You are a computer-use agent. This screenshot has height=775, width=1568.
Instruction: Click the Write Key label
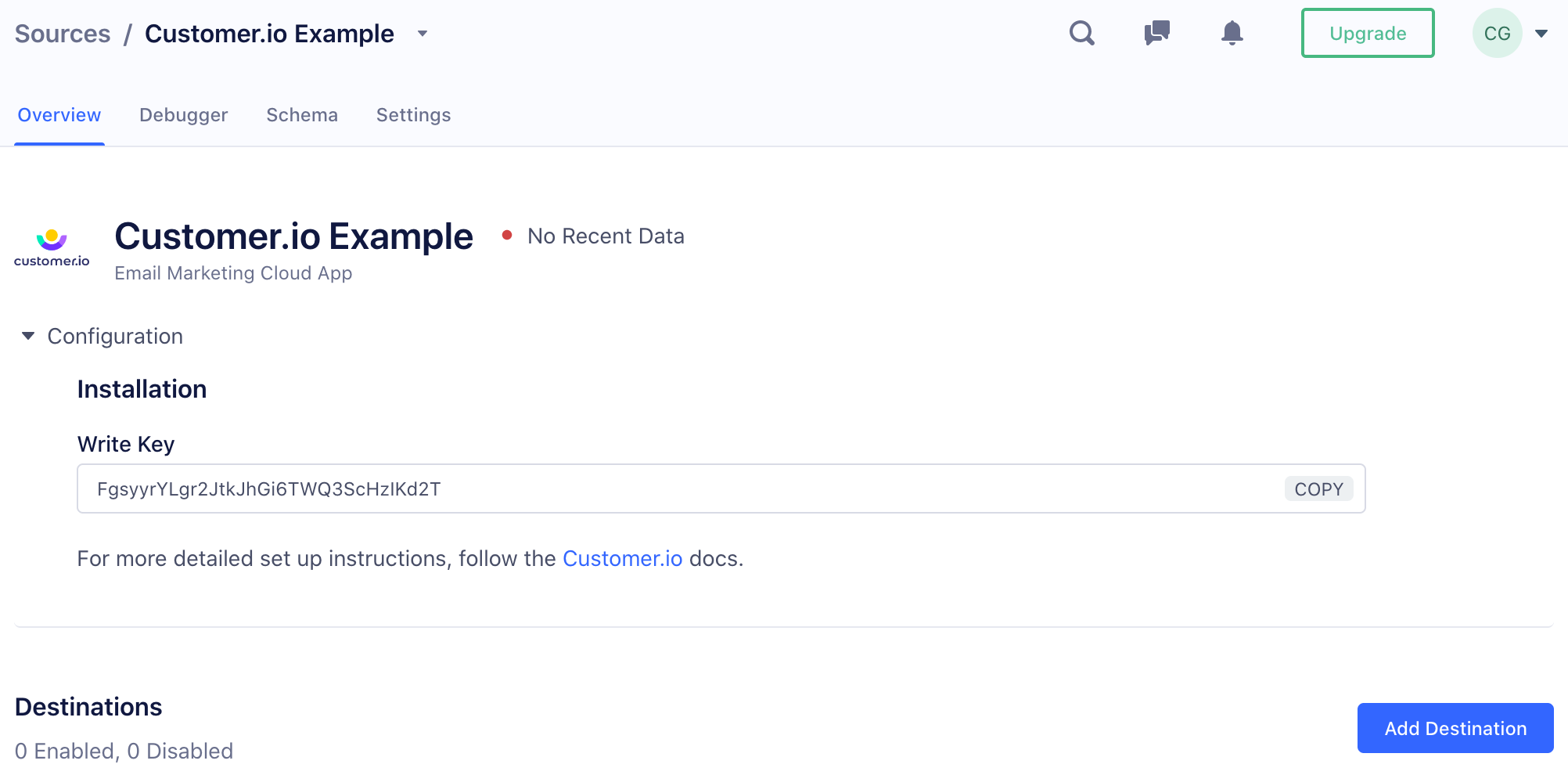[x=126, y=444]
